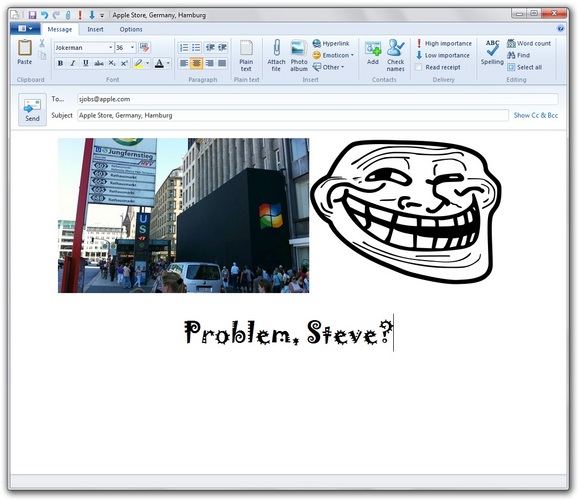Add a contact with the Add button
This screenshot has width=579, height=500.
coord(373,53)
